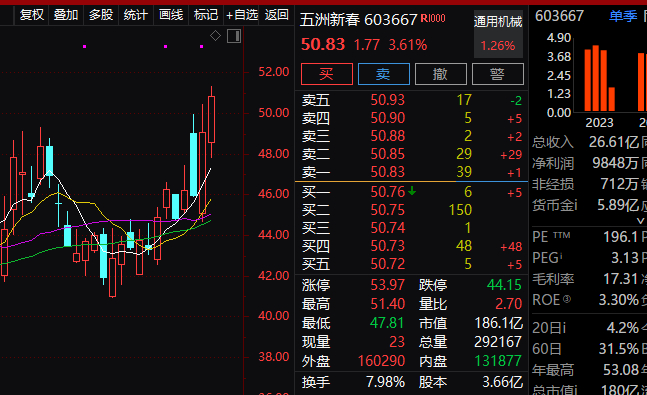Click the 20日 info label

[549, 329]
